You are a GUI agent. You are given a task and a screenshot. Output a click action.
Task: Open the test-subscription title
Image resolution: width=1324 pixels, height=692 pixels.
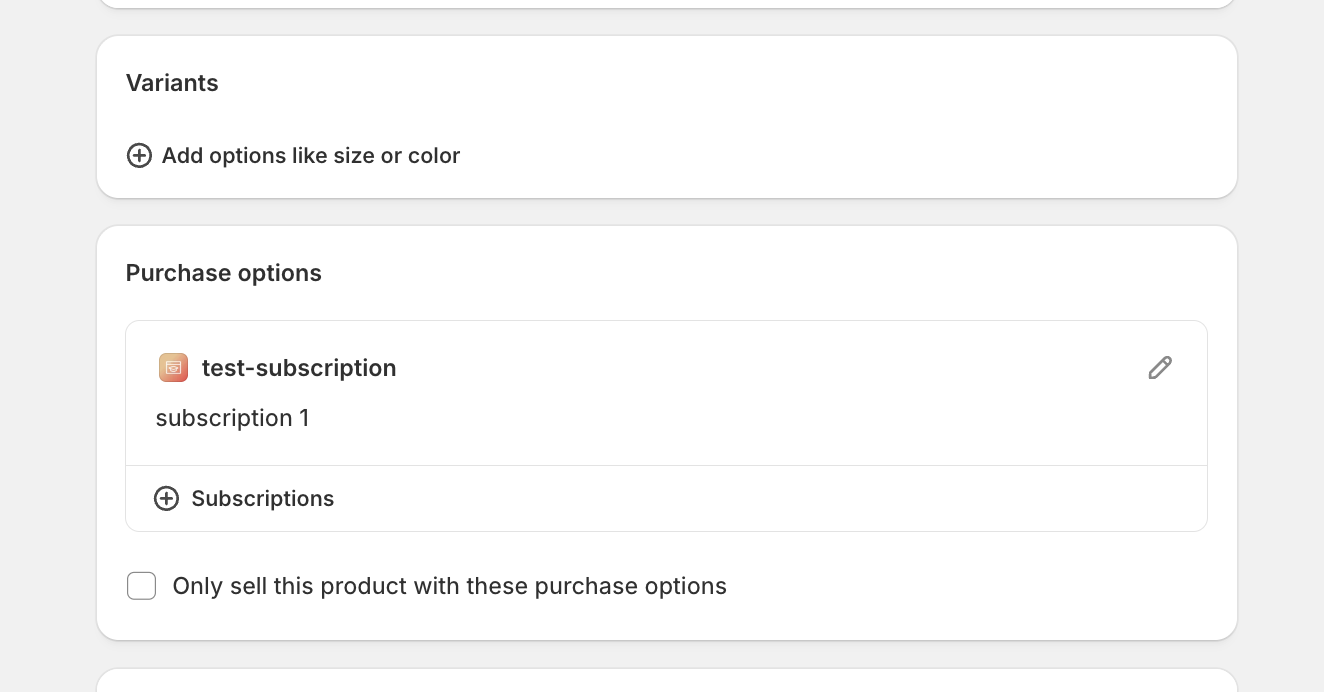click(x=299, y=368)
